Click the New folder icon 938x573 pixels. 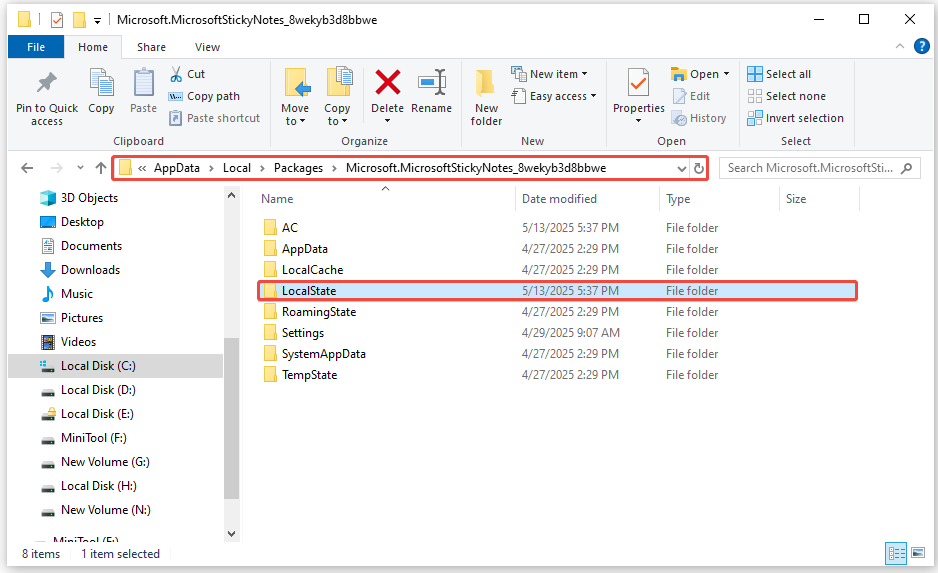coord(485,83)
